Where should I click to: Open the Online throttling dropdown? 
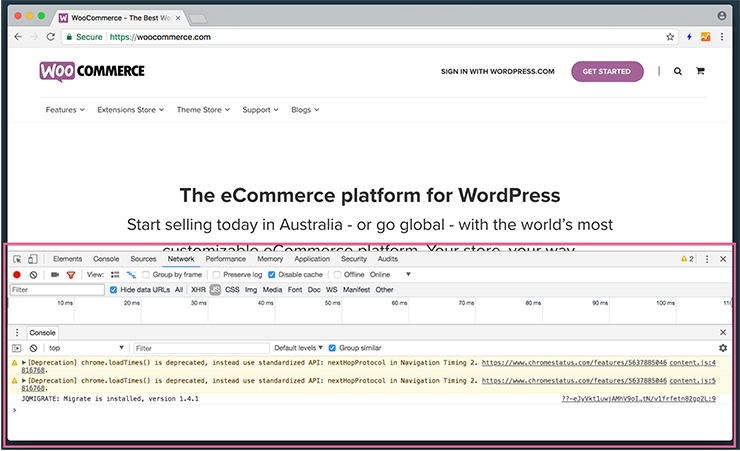[390, 275]
